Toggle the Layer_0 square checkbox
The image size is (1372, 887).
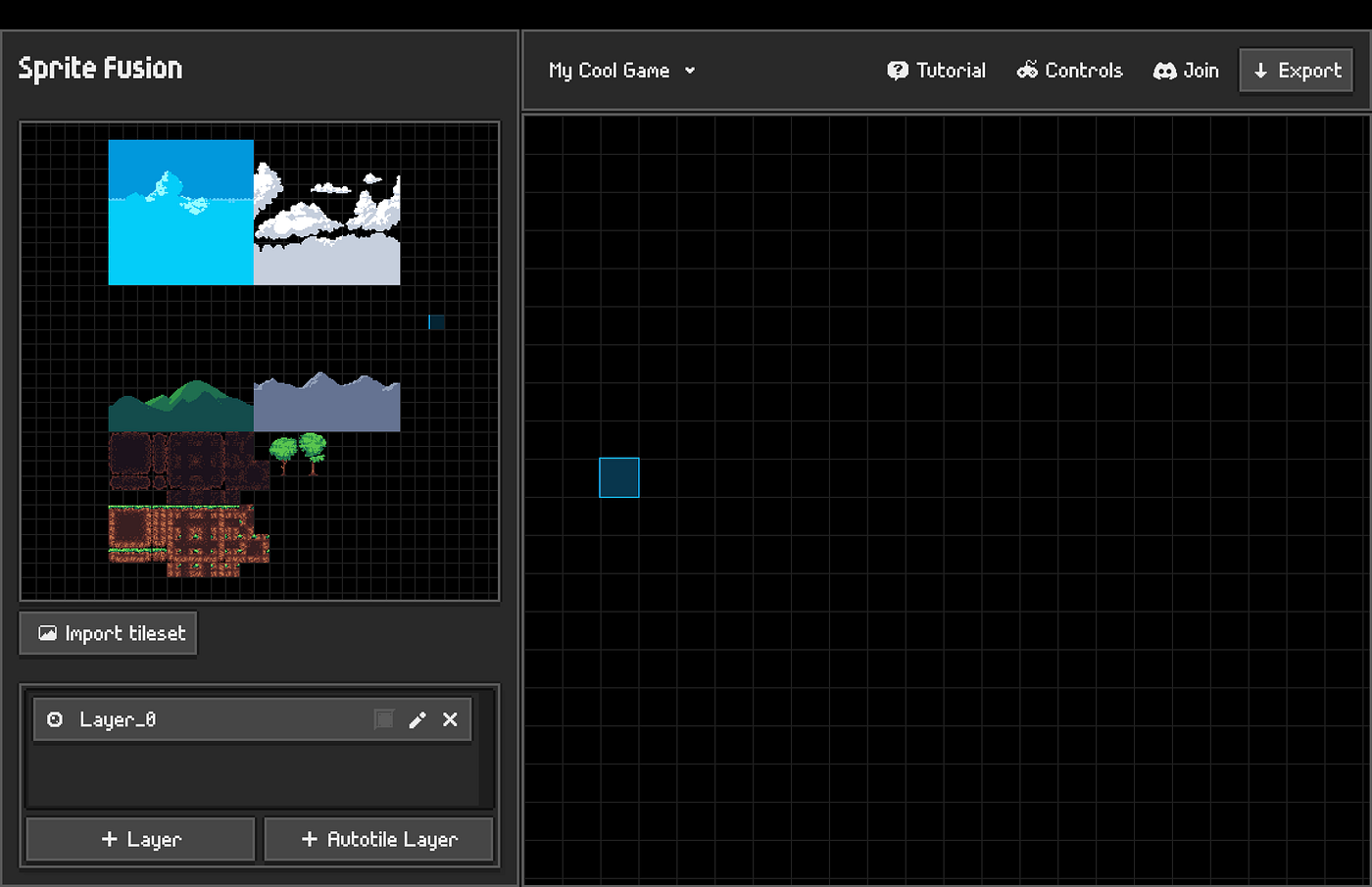[x=384, y=719]
